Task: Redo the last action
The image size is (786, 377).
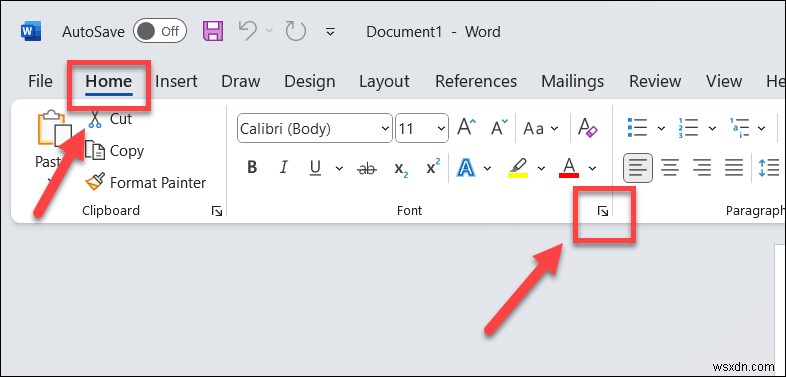Action: point(296,32)
